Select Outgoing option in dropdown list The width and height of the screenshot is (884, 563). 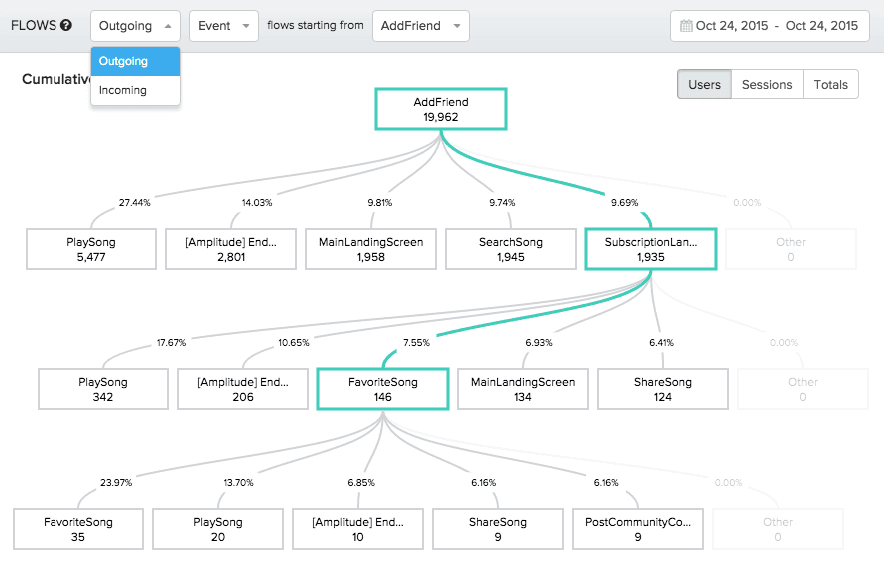pos(135,62)
